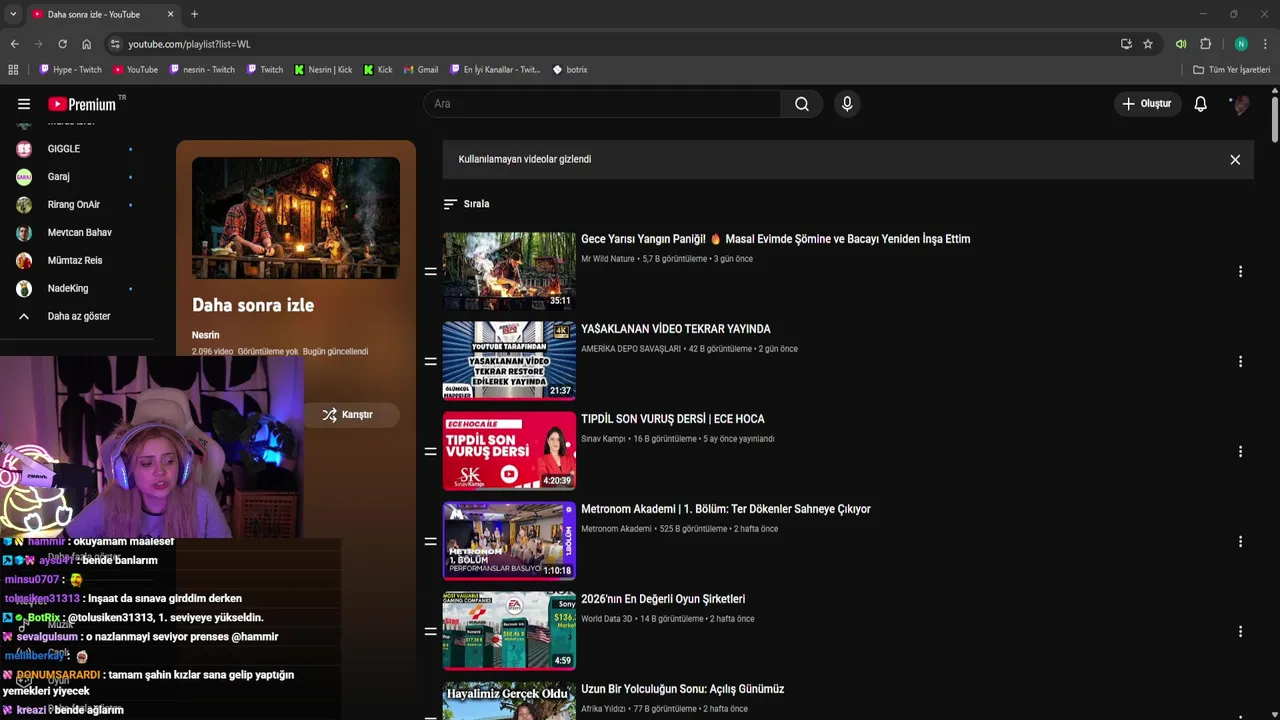Image resolution: width=1280 pixels, height=720 pixels.
Task: Open the bookmarks apps grid icon
Action: pos(13,70)
